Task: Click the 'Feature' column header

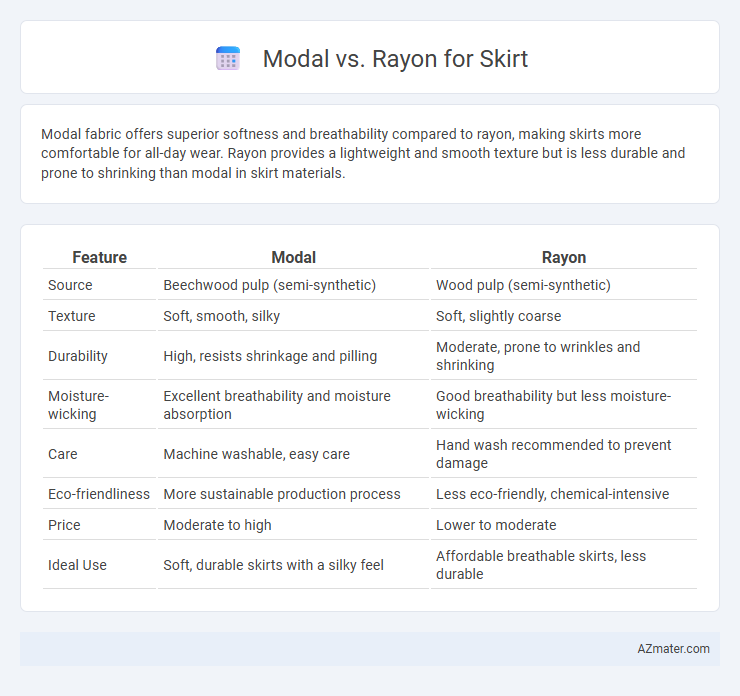Action: tap(100, 257)
